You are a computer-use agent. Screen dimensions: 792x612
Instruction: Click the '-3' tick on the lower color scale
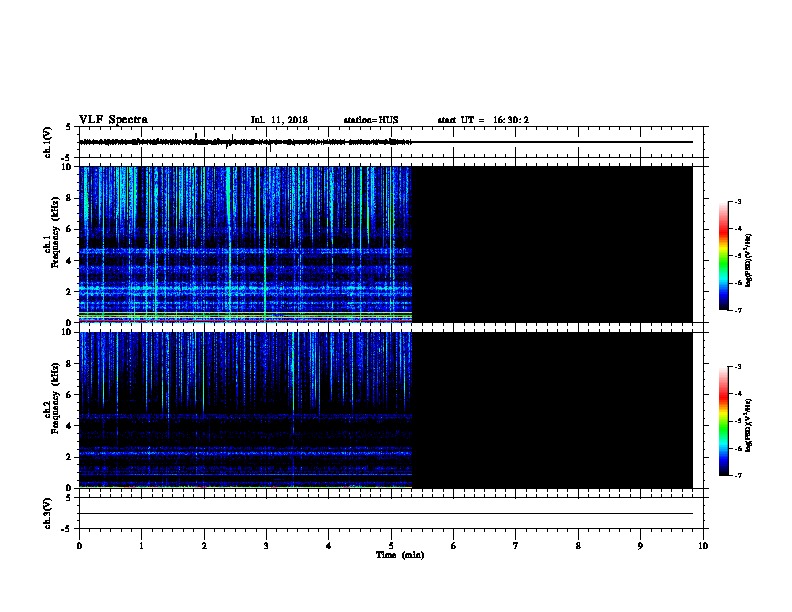pyautogui.click(x=738, y=367)
